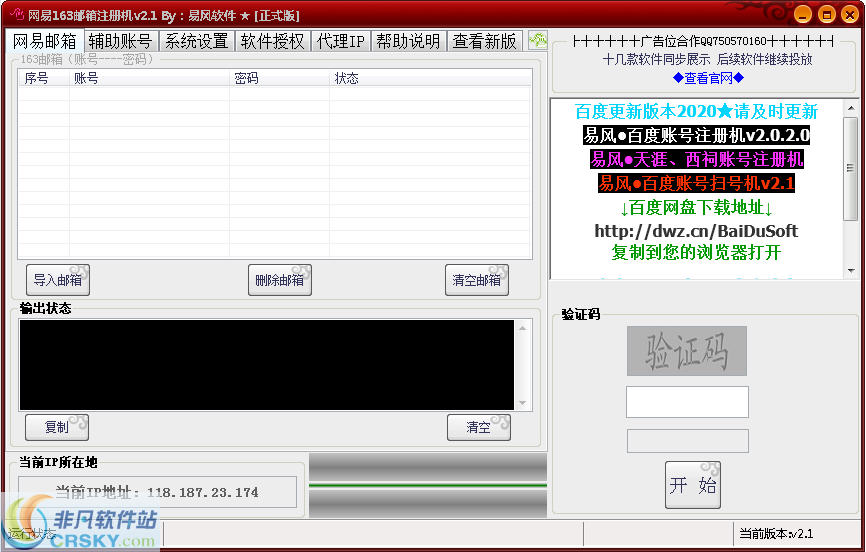Image resolution: width=866 pixels, height=552 pixels.
Task: Select the 查看新版 tab
Action: tap(484, 41)
